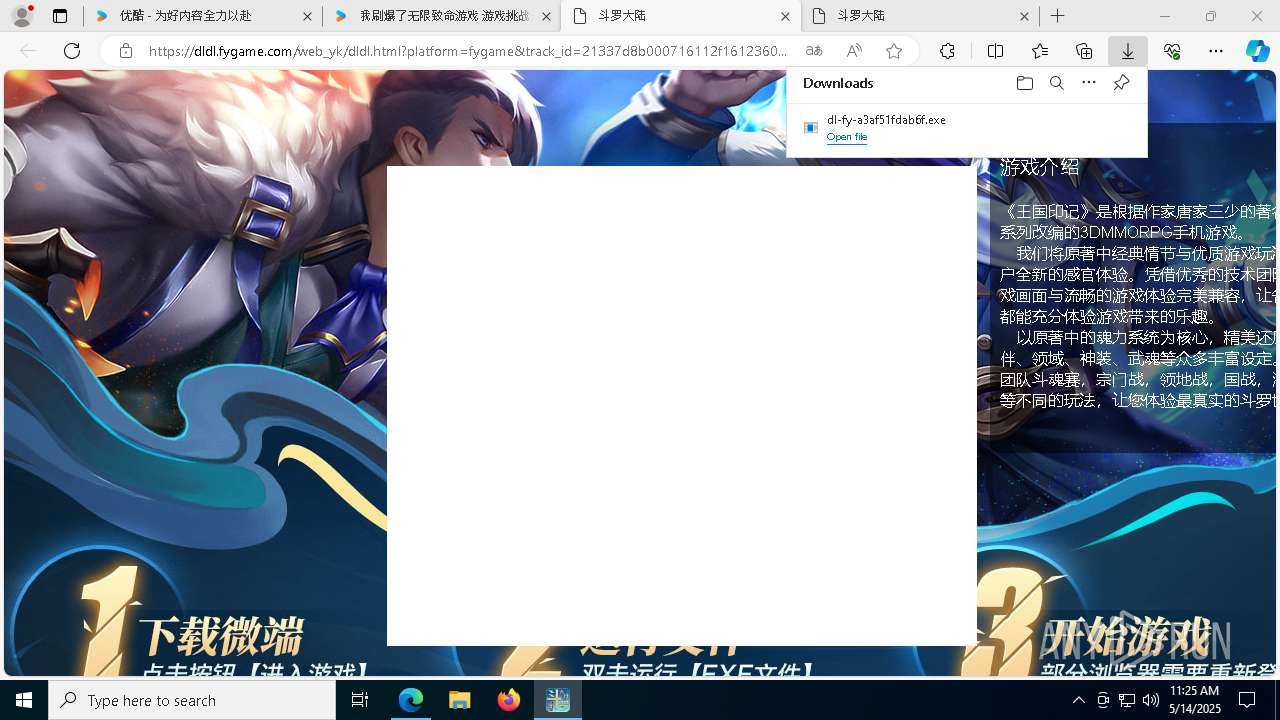Switch to the 优酷 tab
The height and width of the screenshot is (720, 1280).
point(202,16)
